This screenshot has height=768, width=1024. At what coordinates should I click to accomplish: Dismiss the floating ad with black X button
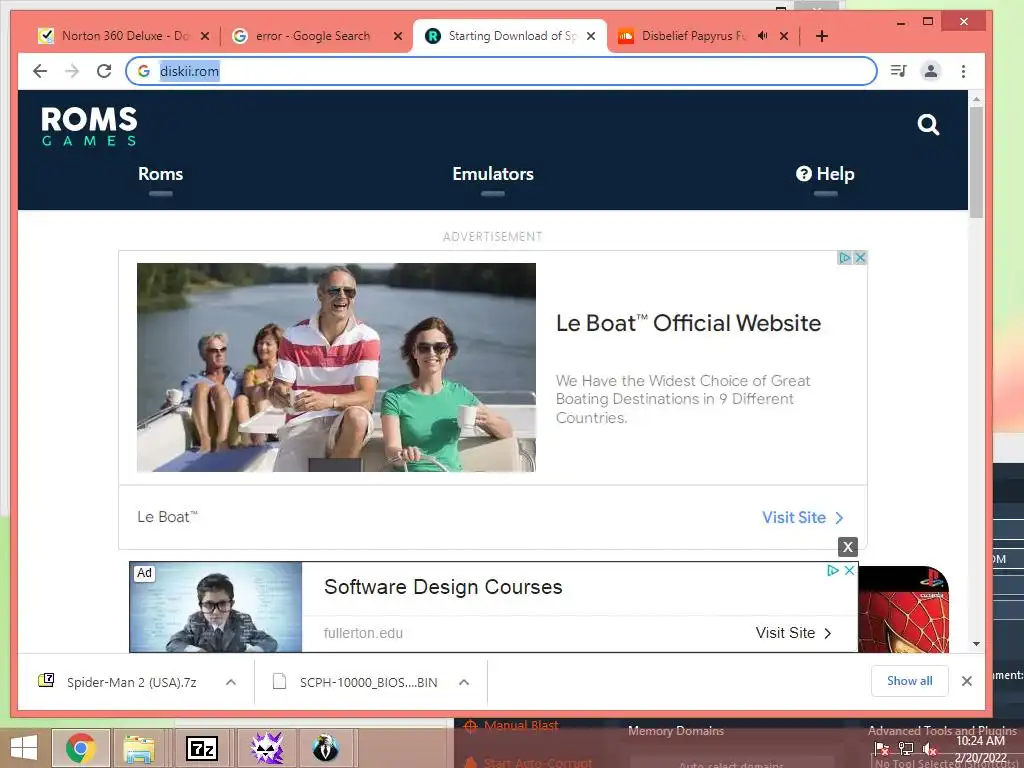click(x=848, y=547)
